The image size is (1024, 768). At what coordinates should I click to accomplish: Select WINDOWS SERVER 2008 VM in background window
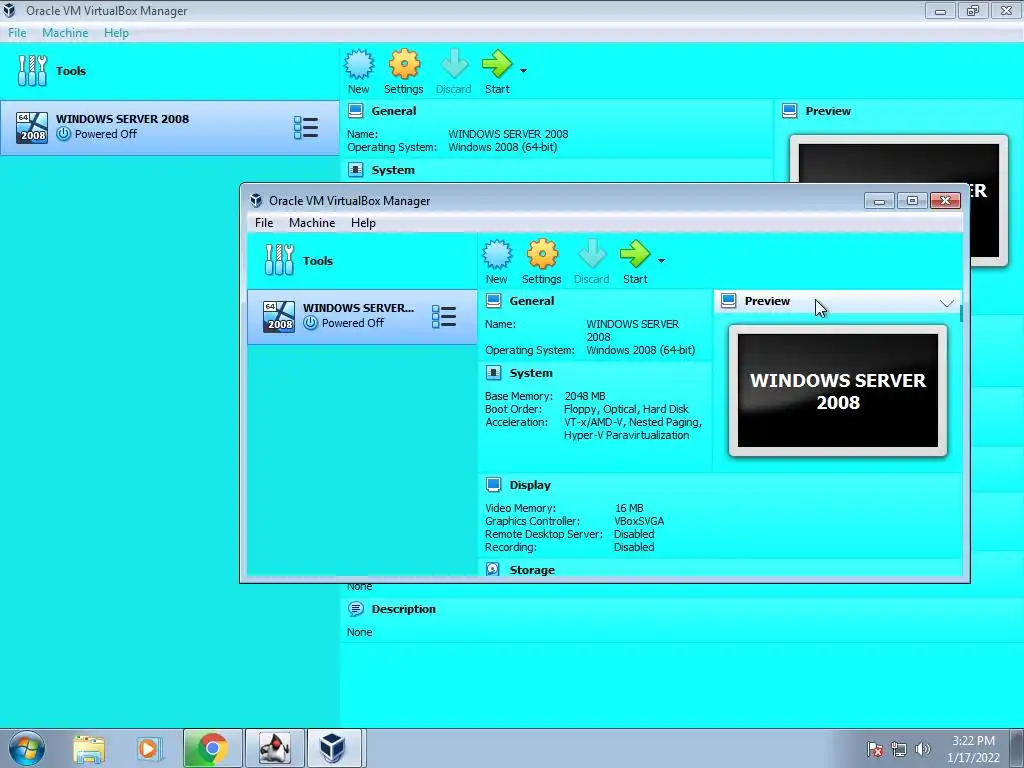170,127
